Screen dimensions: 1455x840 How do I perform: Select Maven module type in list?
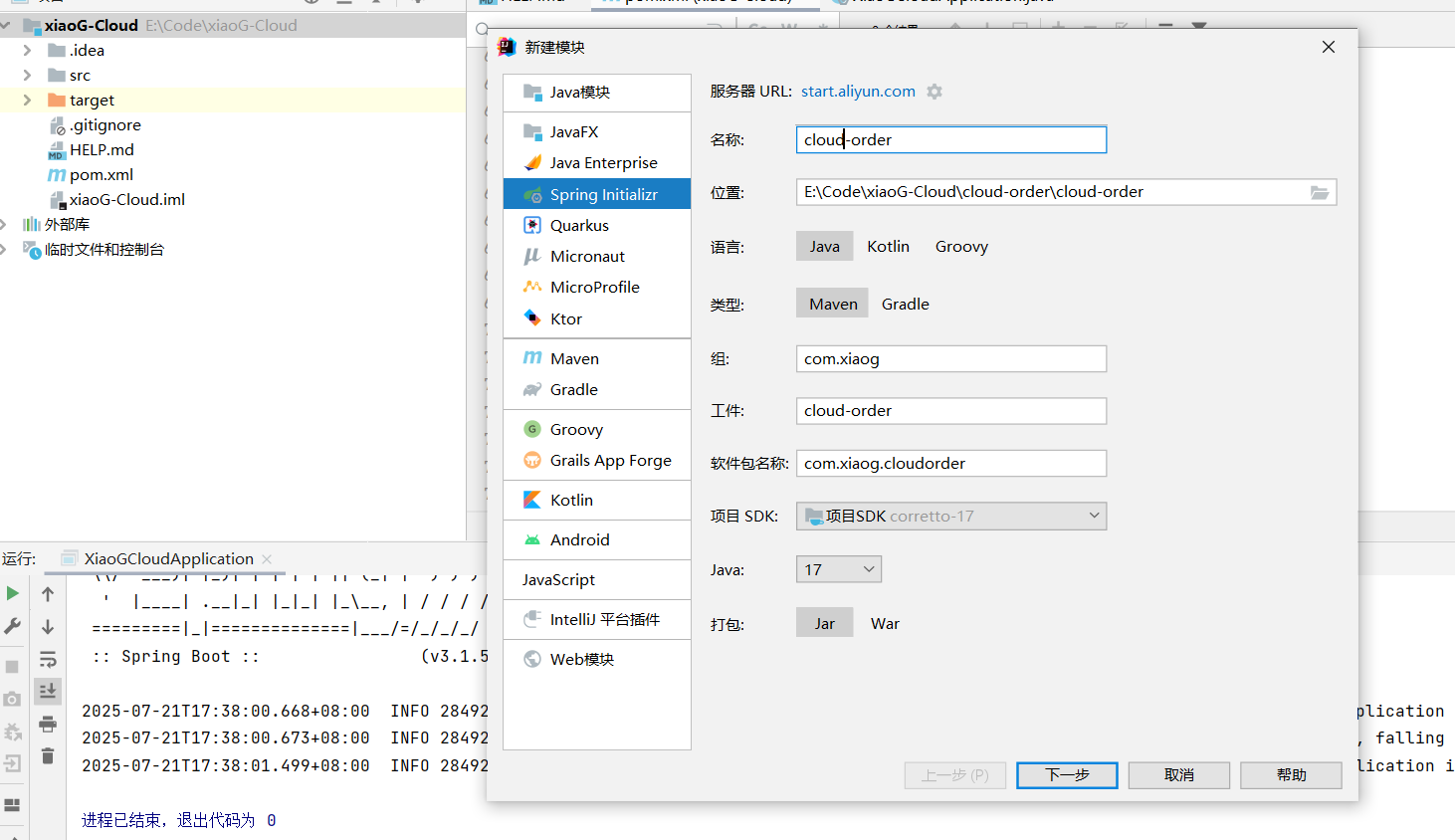(x=597, y=358)
